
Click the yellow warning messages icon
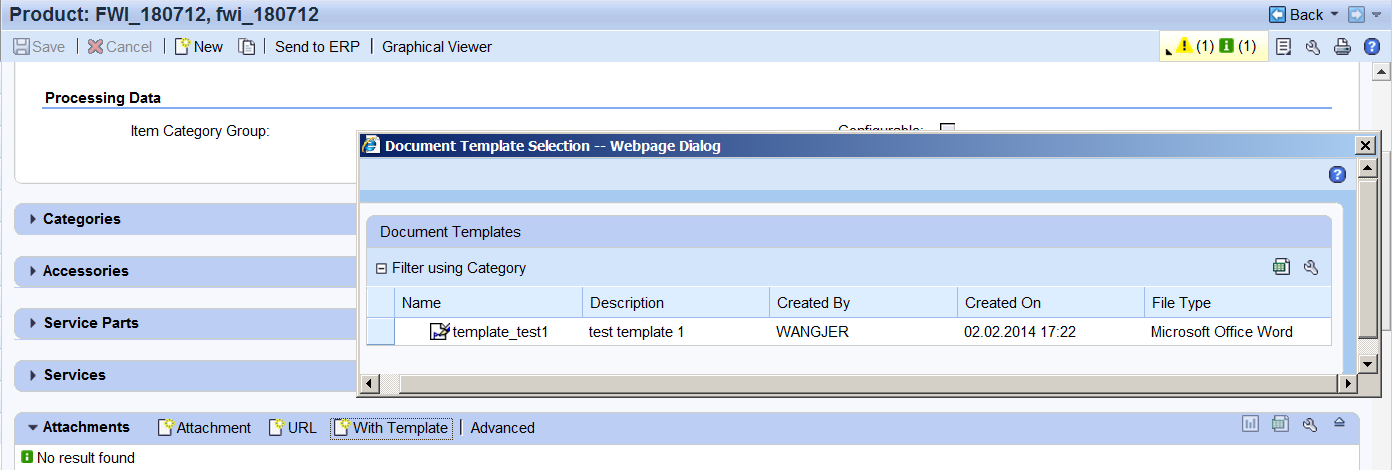click(1185, 46)
